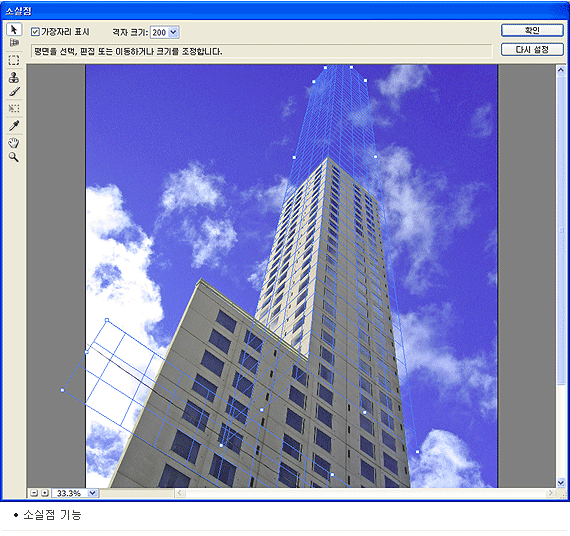Click the 다시 설정 button

[532, 49]
